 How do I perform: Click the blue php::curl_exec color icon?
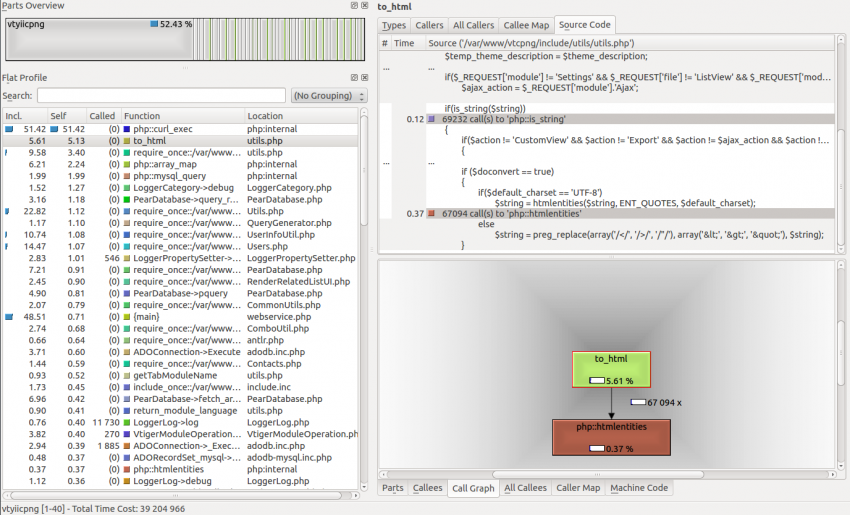coord(127,130)
